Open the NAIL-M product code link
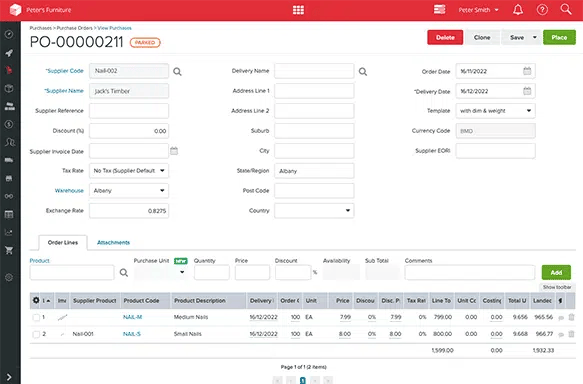The image size is (583, 384). 132,317
